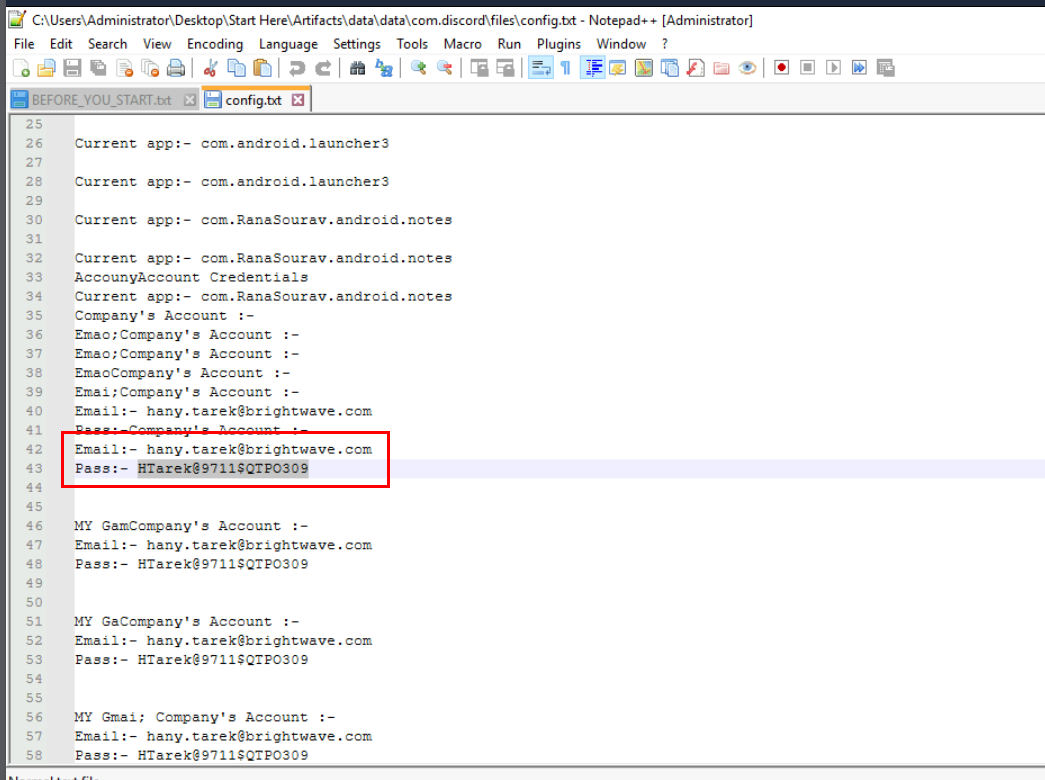Save the file with the Save icon
This screenshot has height=780, width=1045.
(x=72, y=68)
